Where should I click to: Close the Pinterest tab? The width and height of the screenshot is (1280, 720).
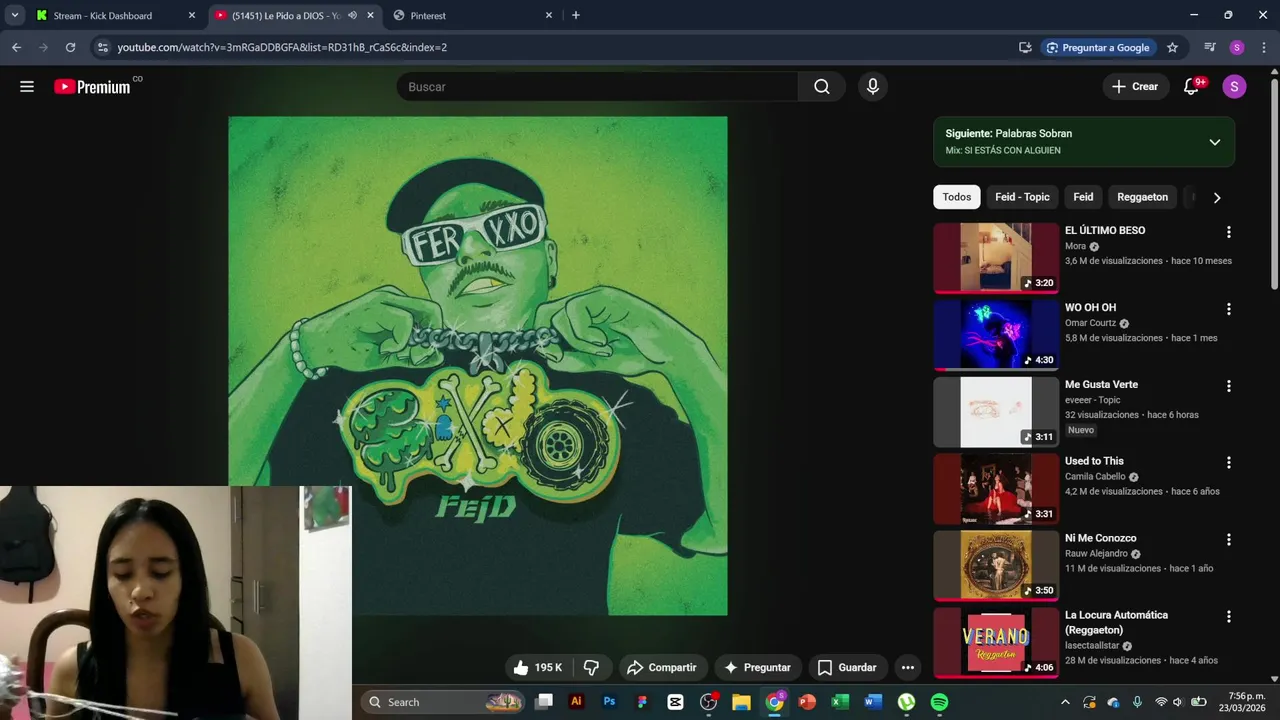click(548, 16)
